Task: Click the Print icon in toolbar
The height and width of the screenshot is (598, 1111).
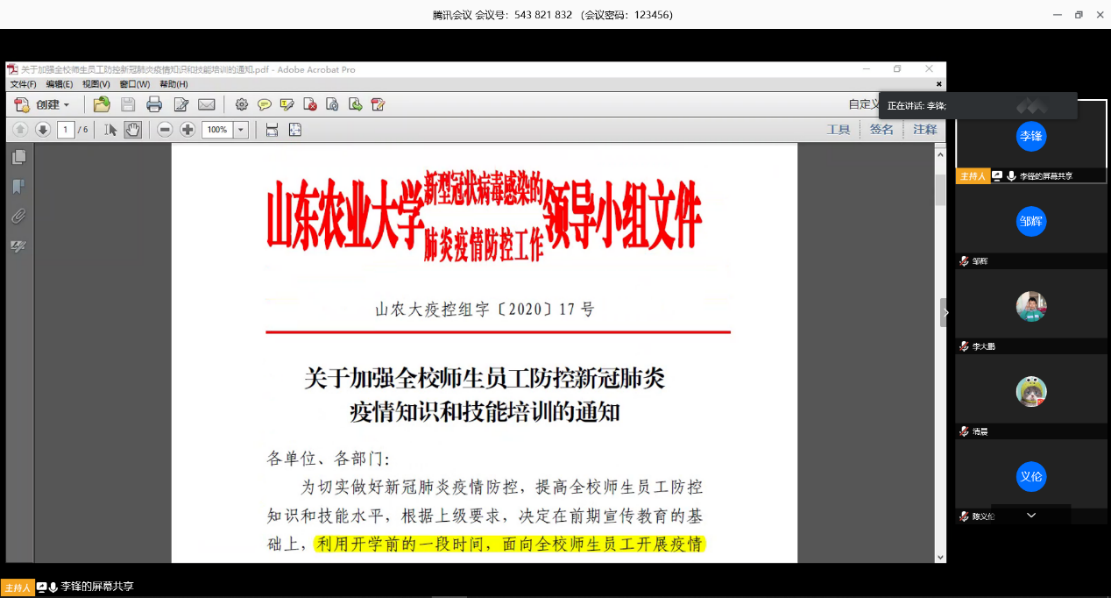Action: (x=154, y=104)
